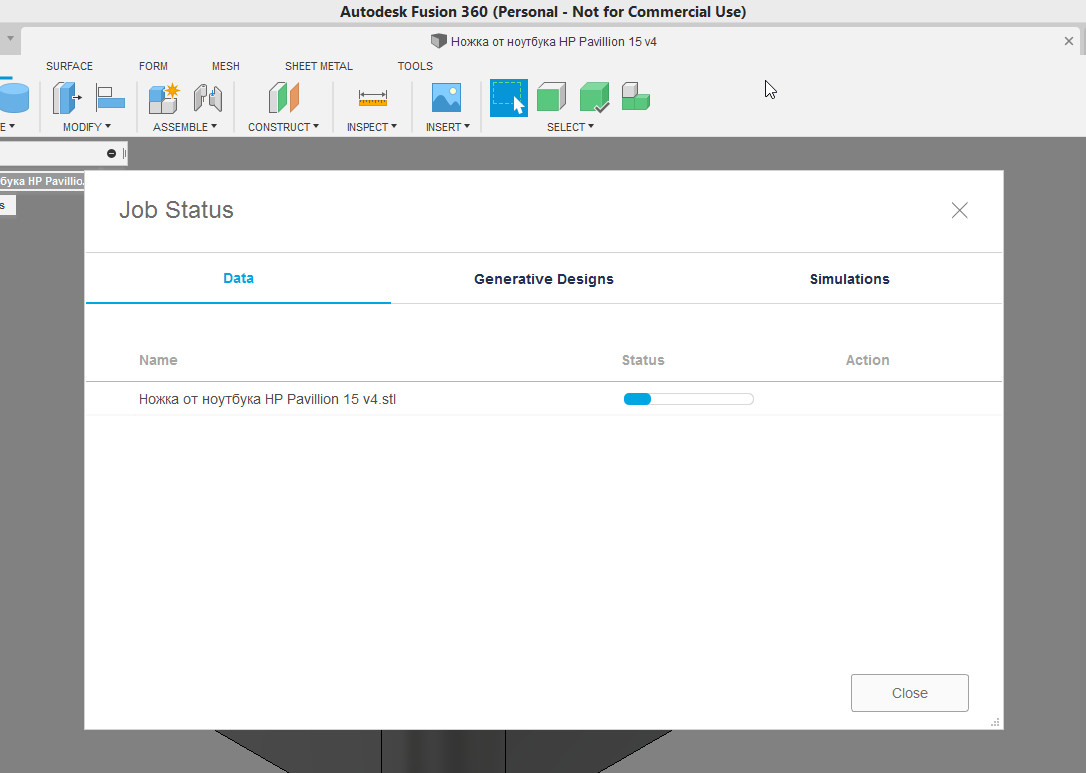Click the grey and green stacked cubes icon

coord(635,97)
